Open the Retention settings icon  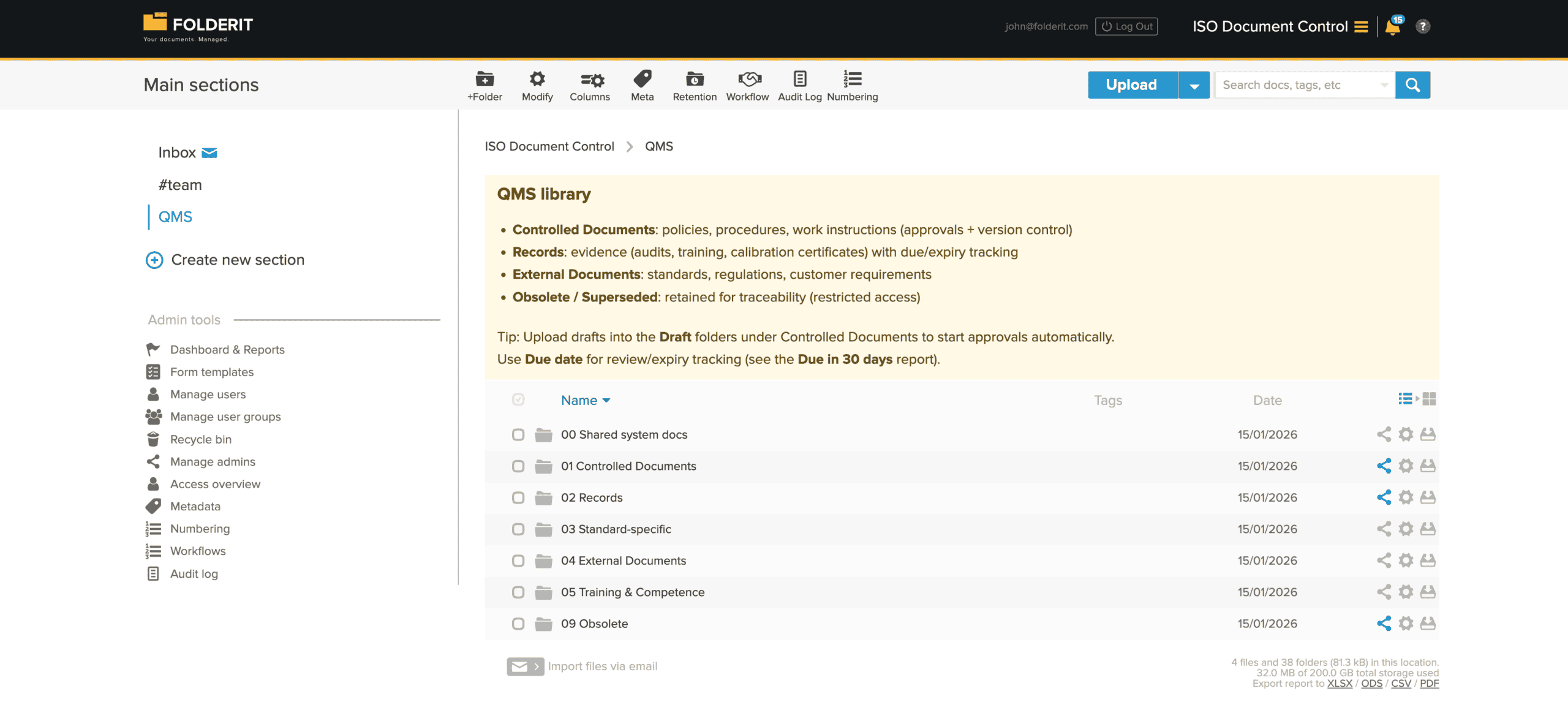point(695,80)
